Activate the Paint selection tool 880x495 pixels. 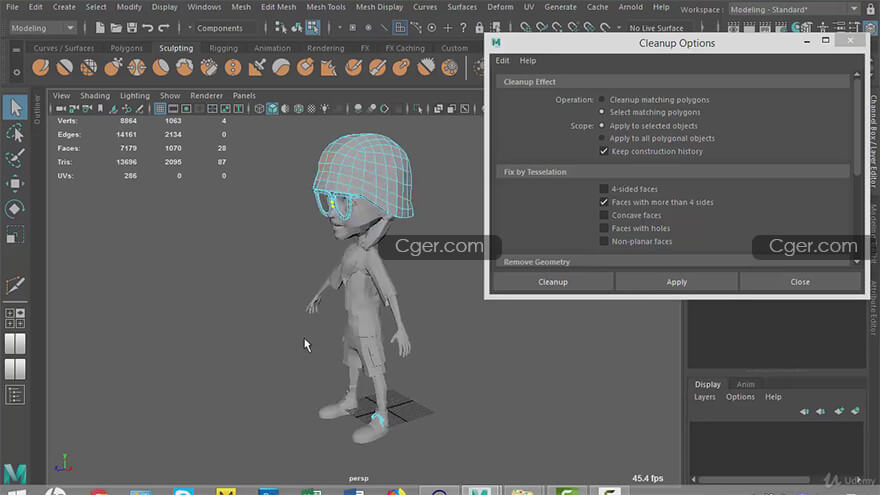click(x=15, y=158)
